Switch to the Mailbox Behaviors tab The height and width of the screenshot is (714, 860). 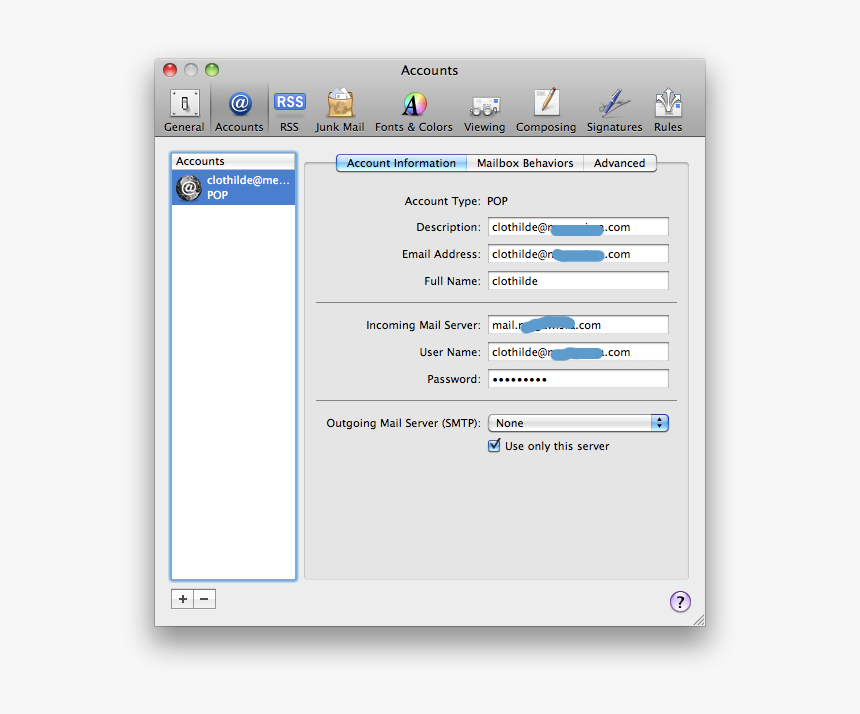(x=525, y=162)
